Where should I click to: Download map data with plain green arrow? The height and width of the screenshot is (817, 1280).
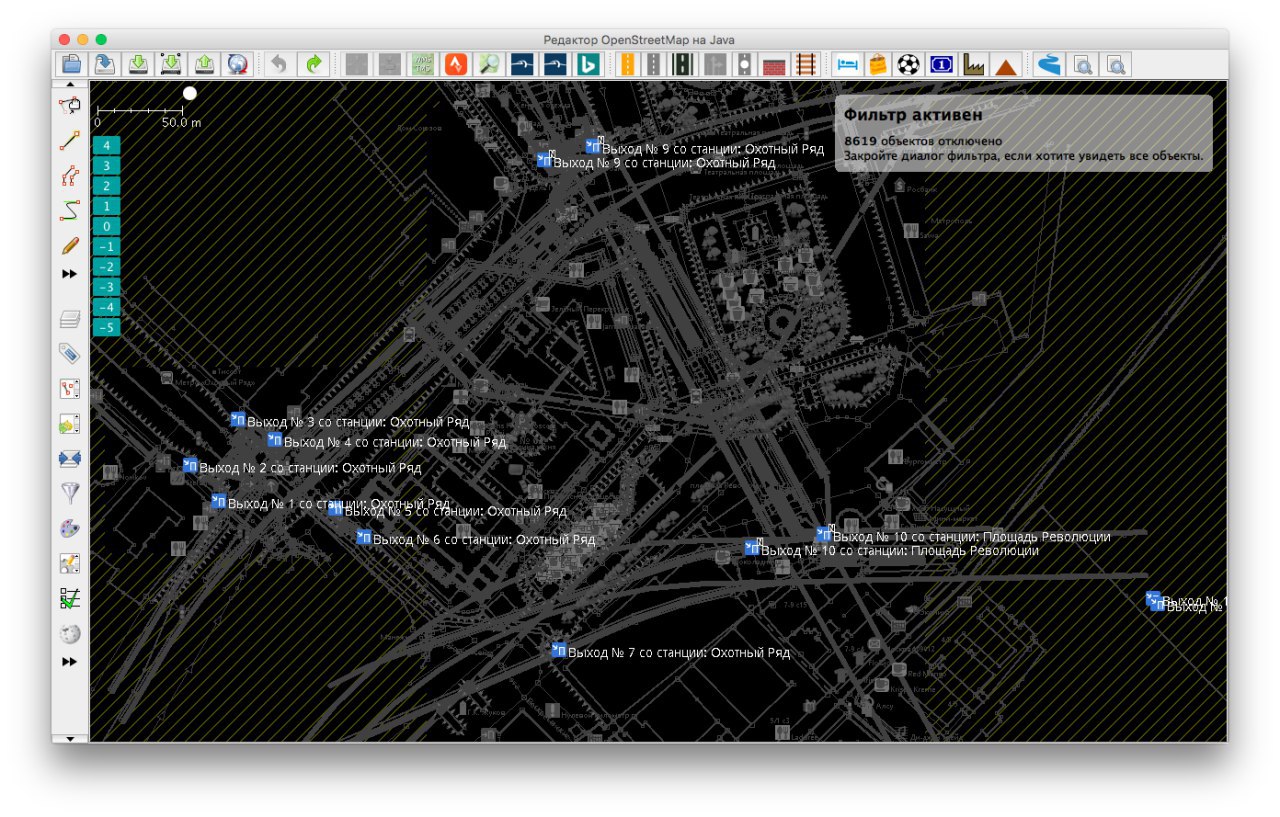(x=138, y=65)
